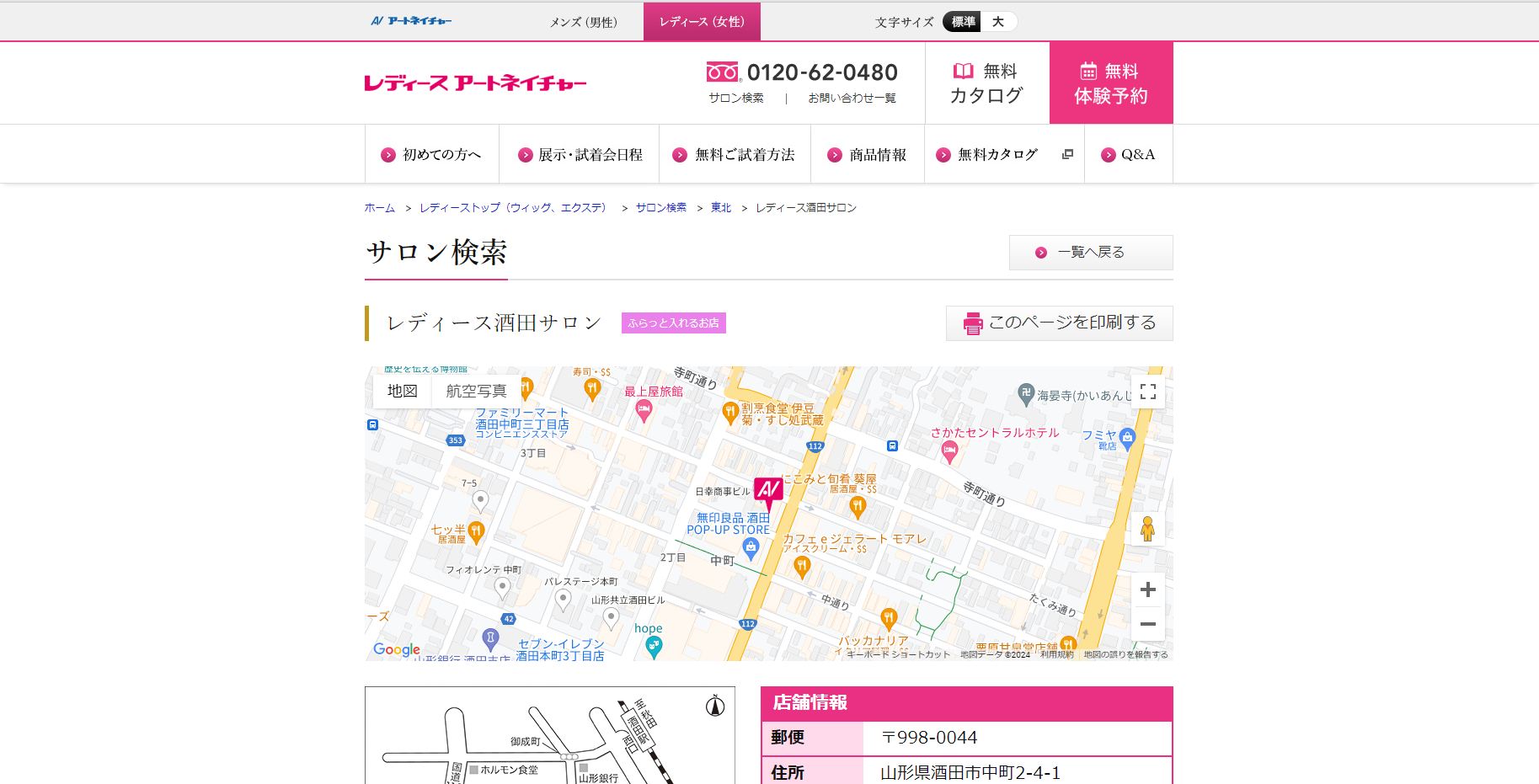Open サロン検索 breadcrumb link
This screenshot has height=784, width=1539.
point(661,207)
